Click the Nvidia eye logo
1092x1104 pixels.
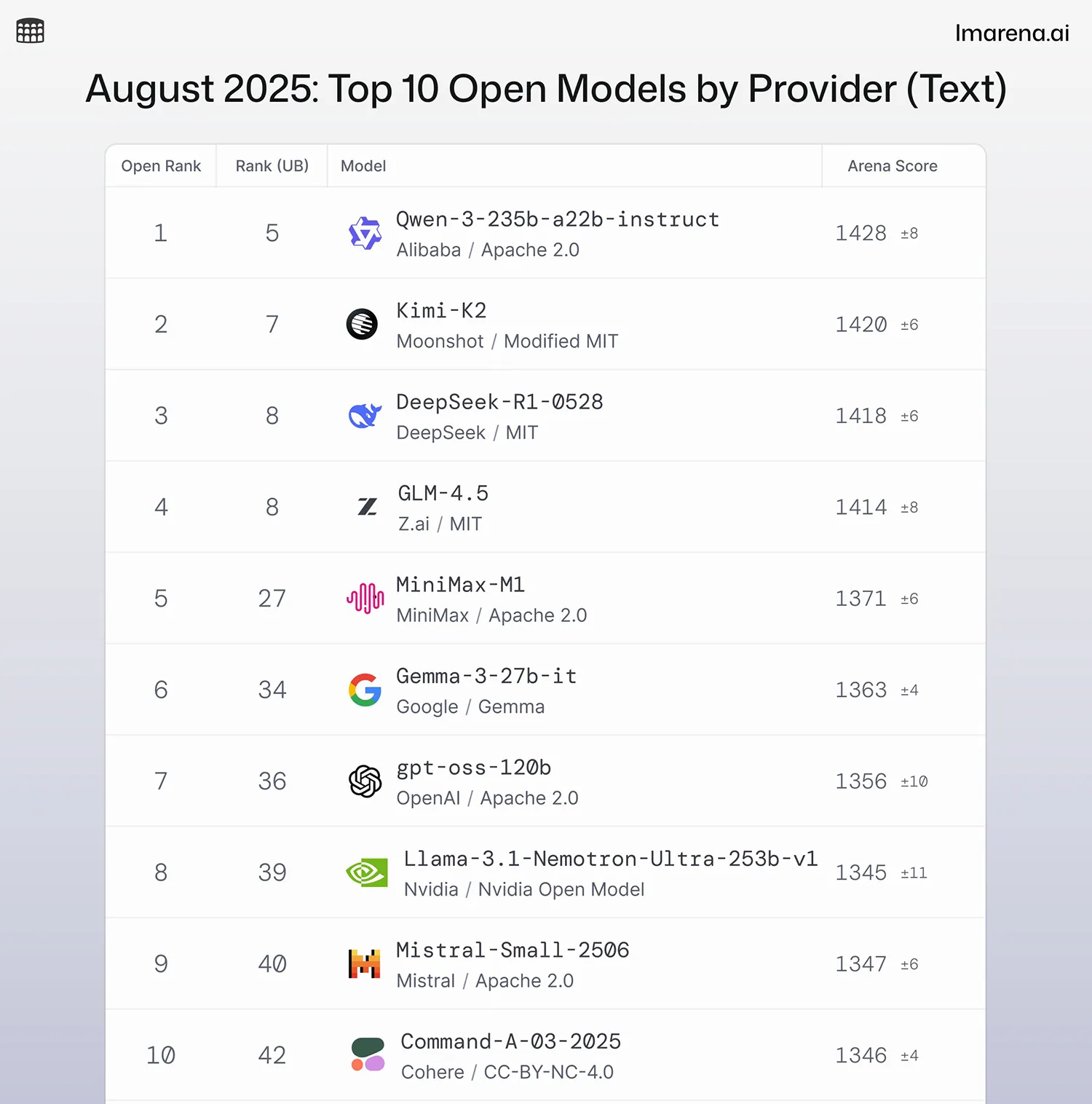tap(367, 872)
